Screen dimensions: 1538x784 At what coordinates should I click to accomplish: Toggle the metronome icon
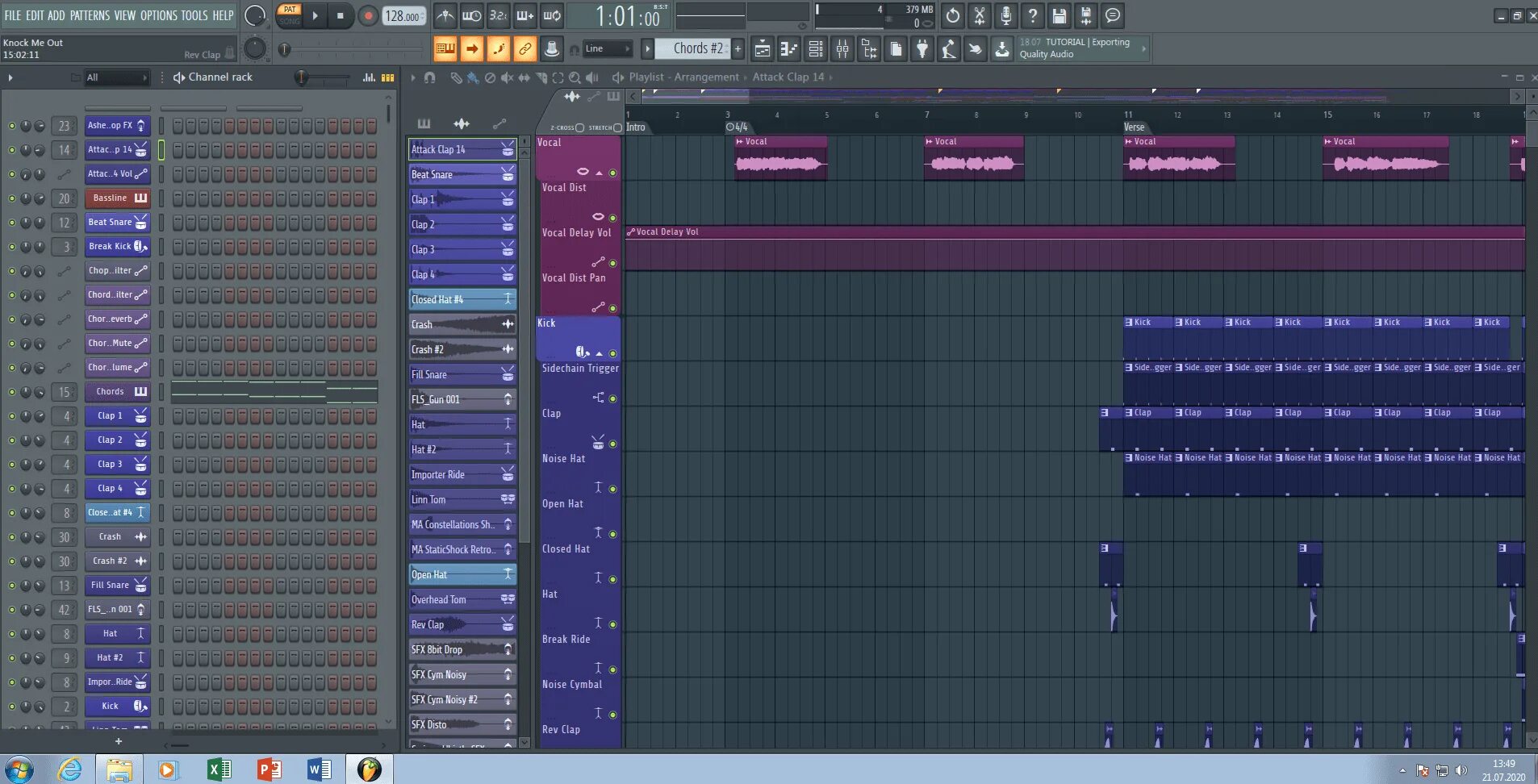coord(445,15)
